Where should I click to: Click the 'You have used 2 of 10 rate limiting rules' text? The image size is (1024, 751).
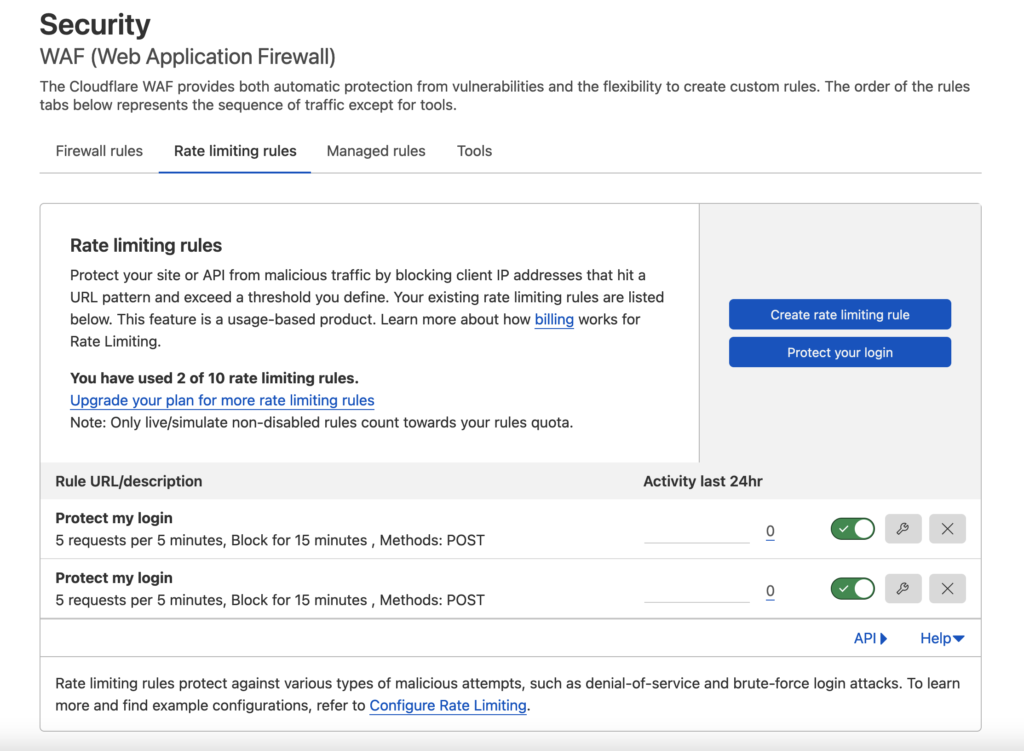click(x=214, y=378)
